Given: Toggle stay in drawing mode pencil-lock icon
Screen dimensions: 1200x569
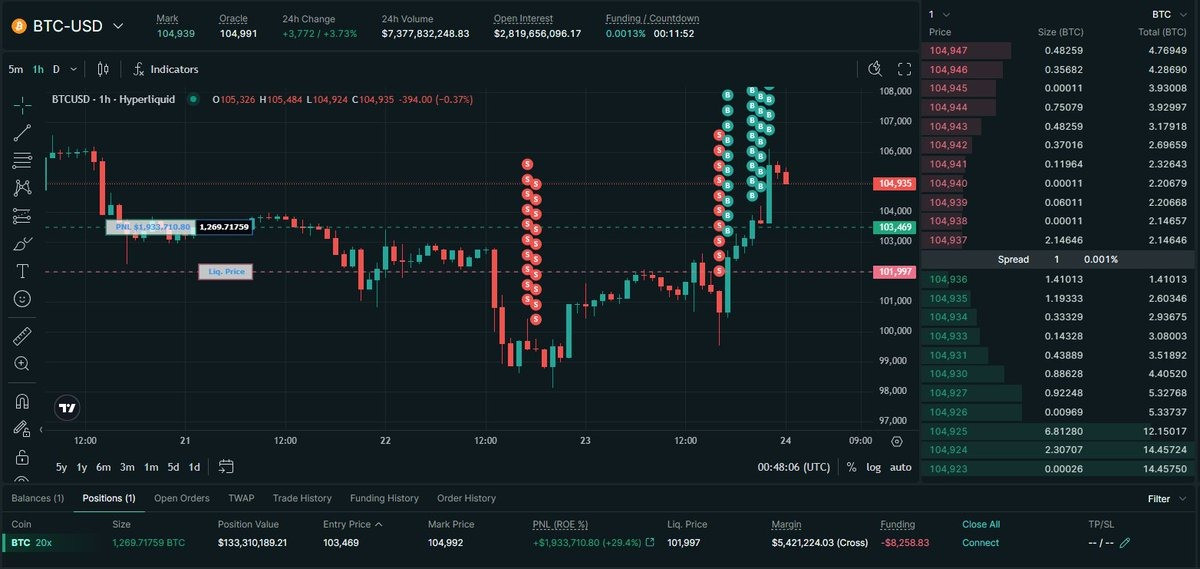Looking at the screenshot, I should [22, 428].
